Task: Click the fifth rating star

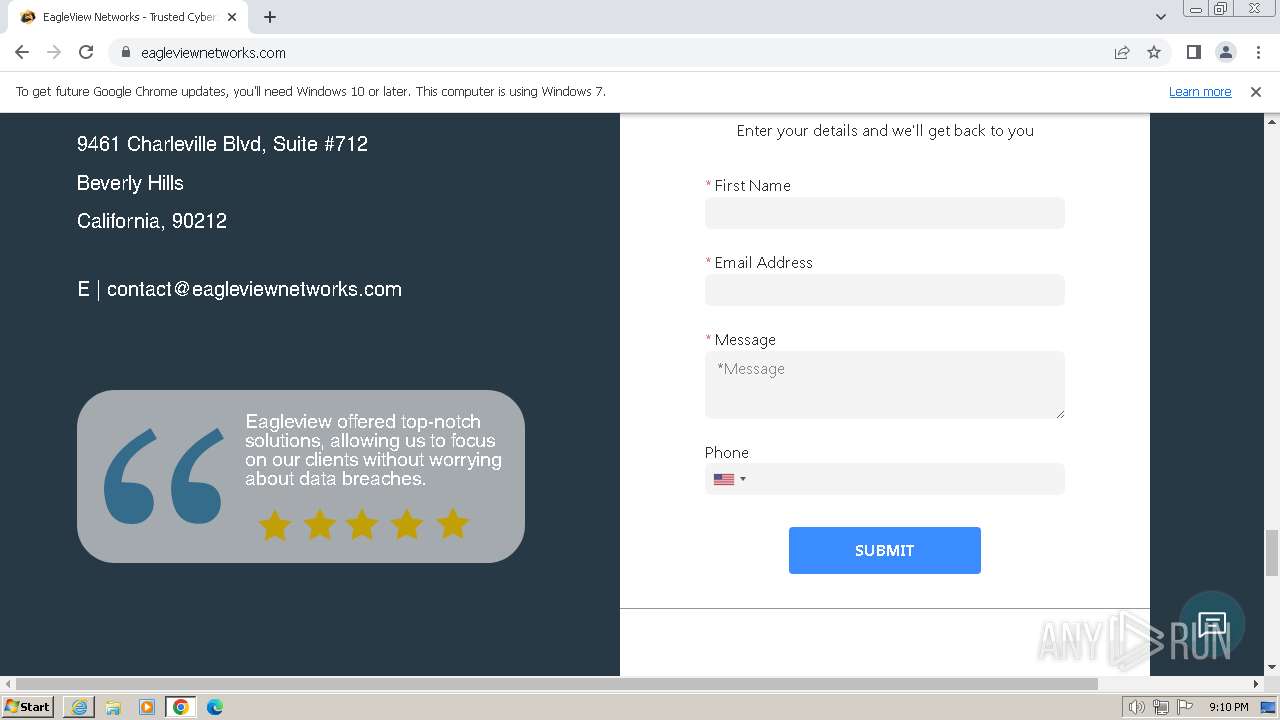Action: click(453, 524)
